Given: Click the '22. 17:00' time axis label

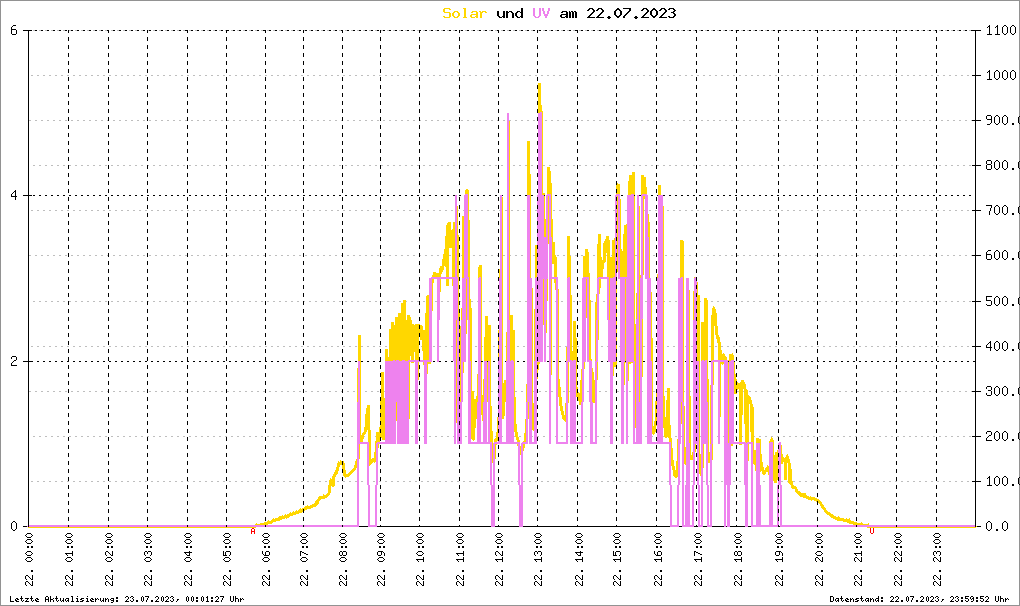Looking at the screenshot, I should (697, 560).
